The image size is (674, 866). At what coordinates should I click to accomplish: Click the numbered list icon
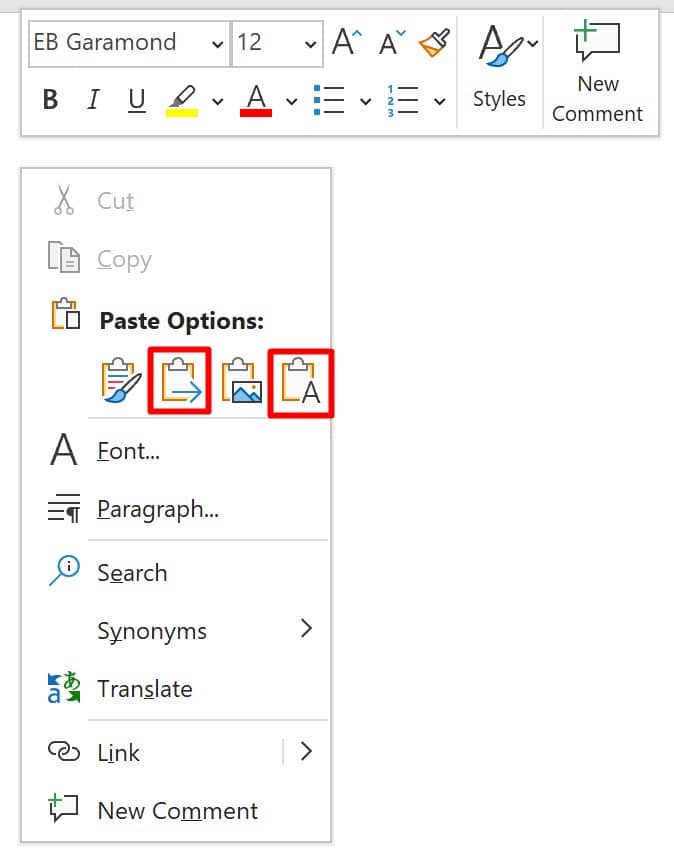403,100
